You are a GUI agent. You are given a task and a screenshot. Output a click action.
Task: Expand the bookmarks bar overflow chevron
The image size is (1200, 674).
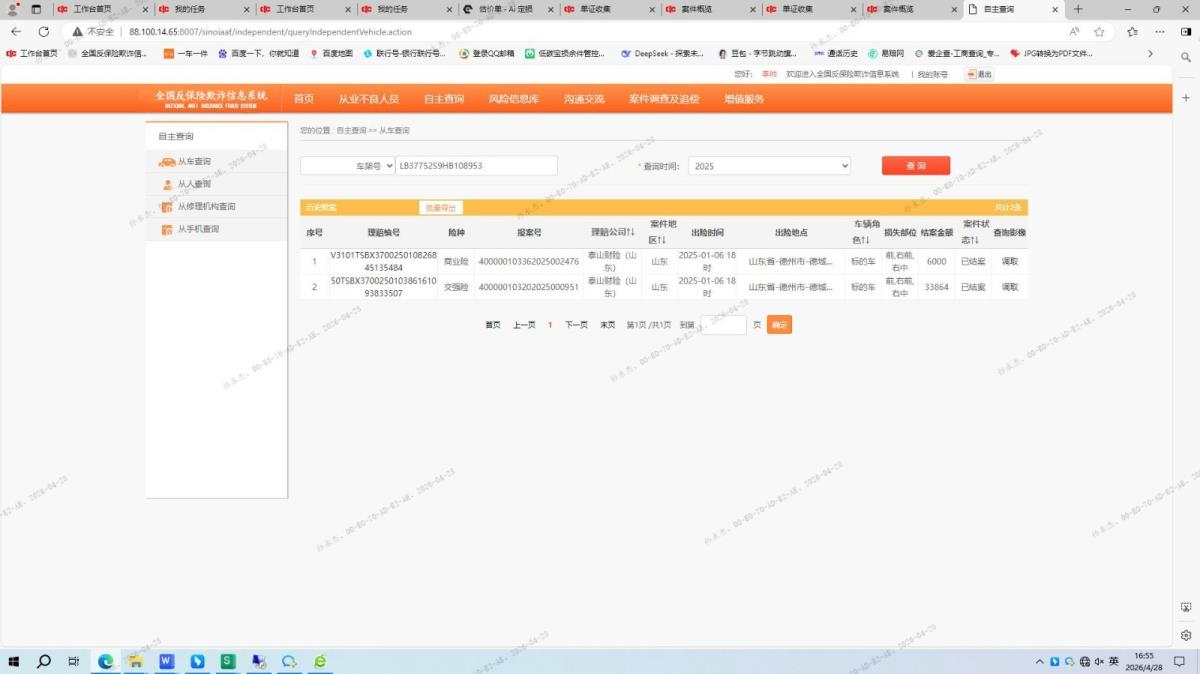click(1150, 54)
